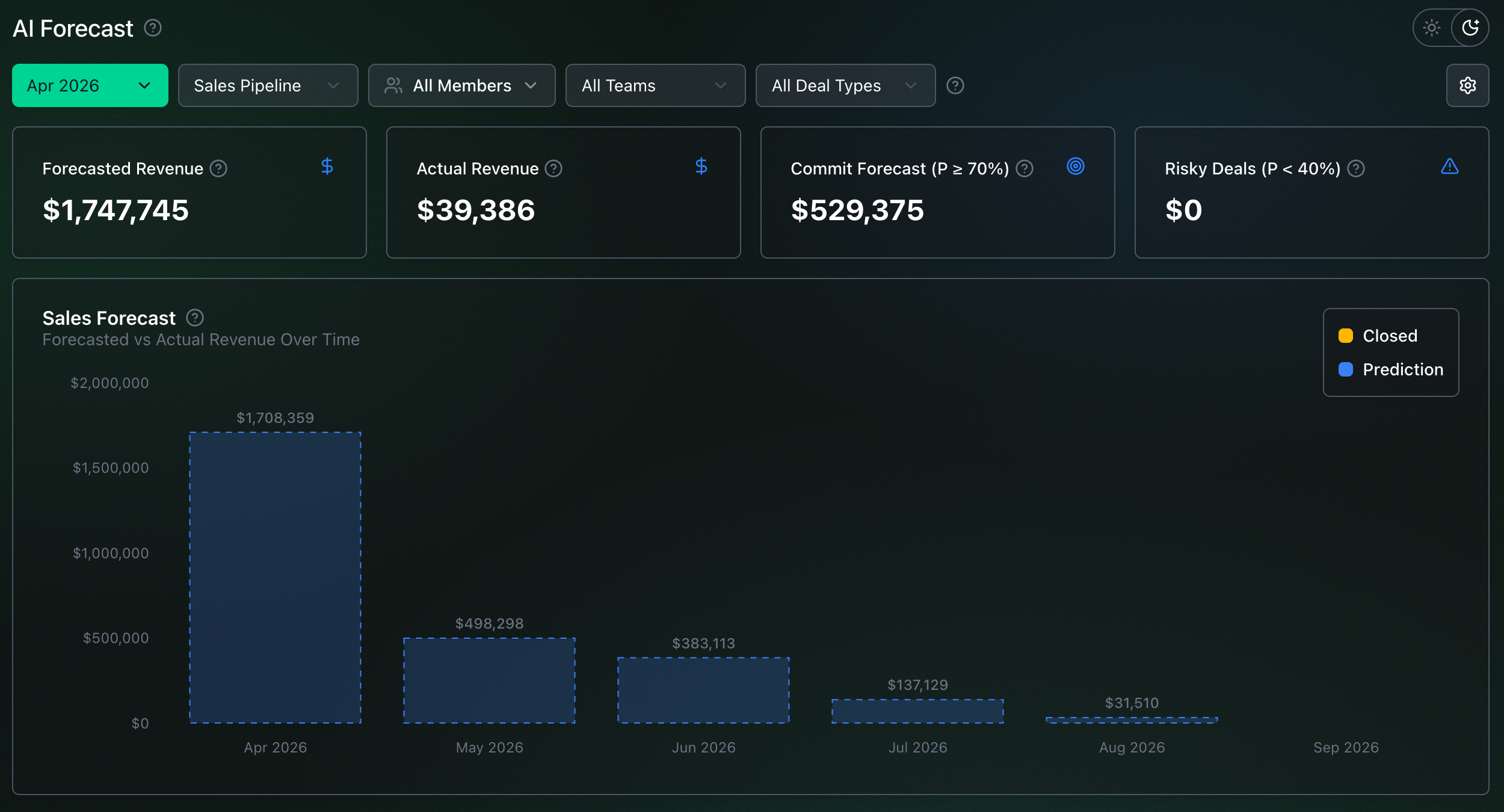The image size is (1504, 812).
Task: Click help icon beside Forecasted Revenue
Action: click(x=218, y=169)
